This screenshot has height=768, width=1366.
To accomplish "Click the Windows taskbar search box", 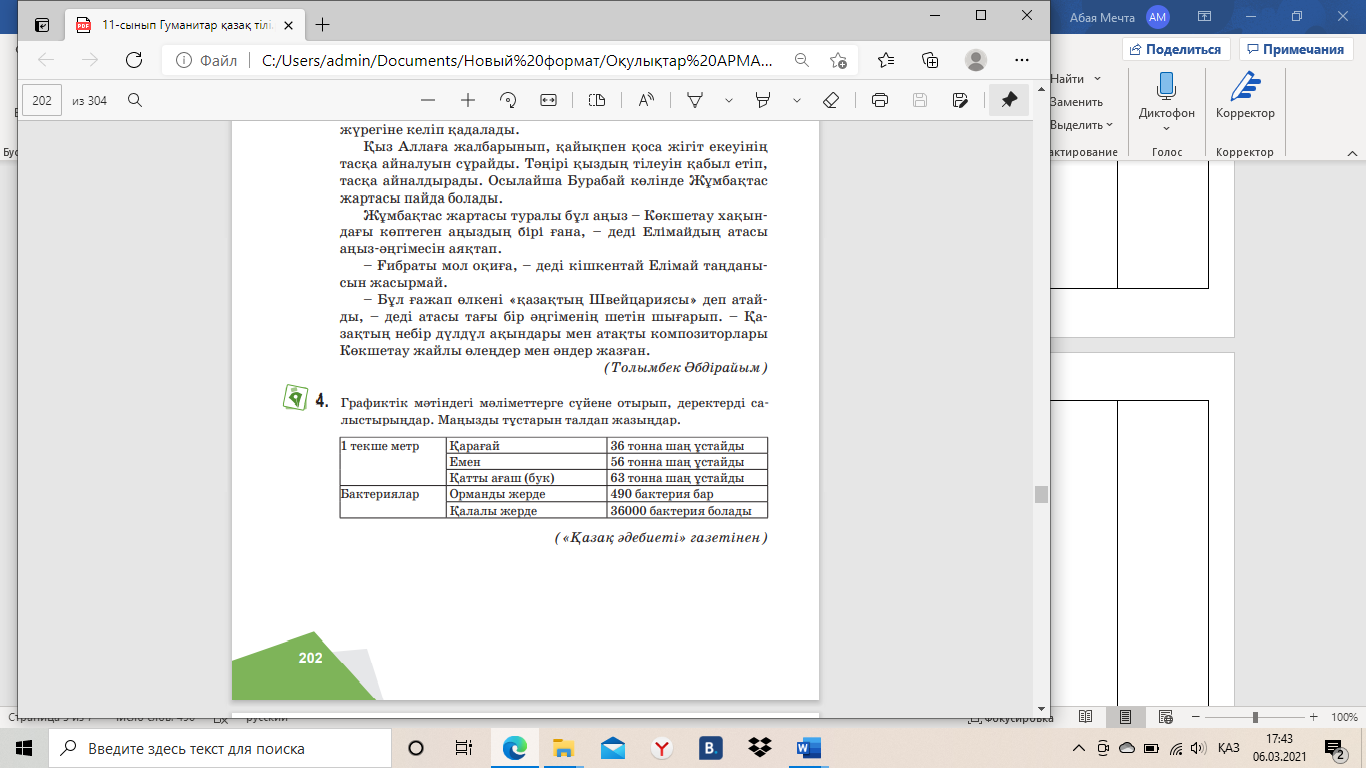I will point(218,748).
